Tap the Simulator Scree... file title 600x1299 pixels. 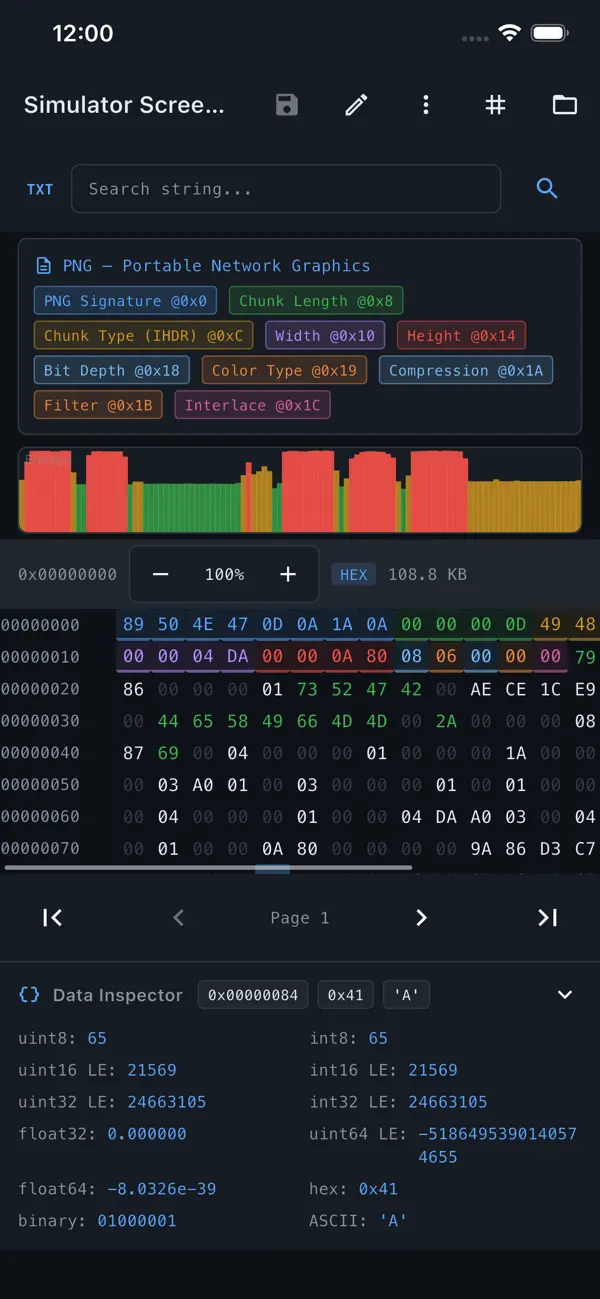(x=124, y=105)
